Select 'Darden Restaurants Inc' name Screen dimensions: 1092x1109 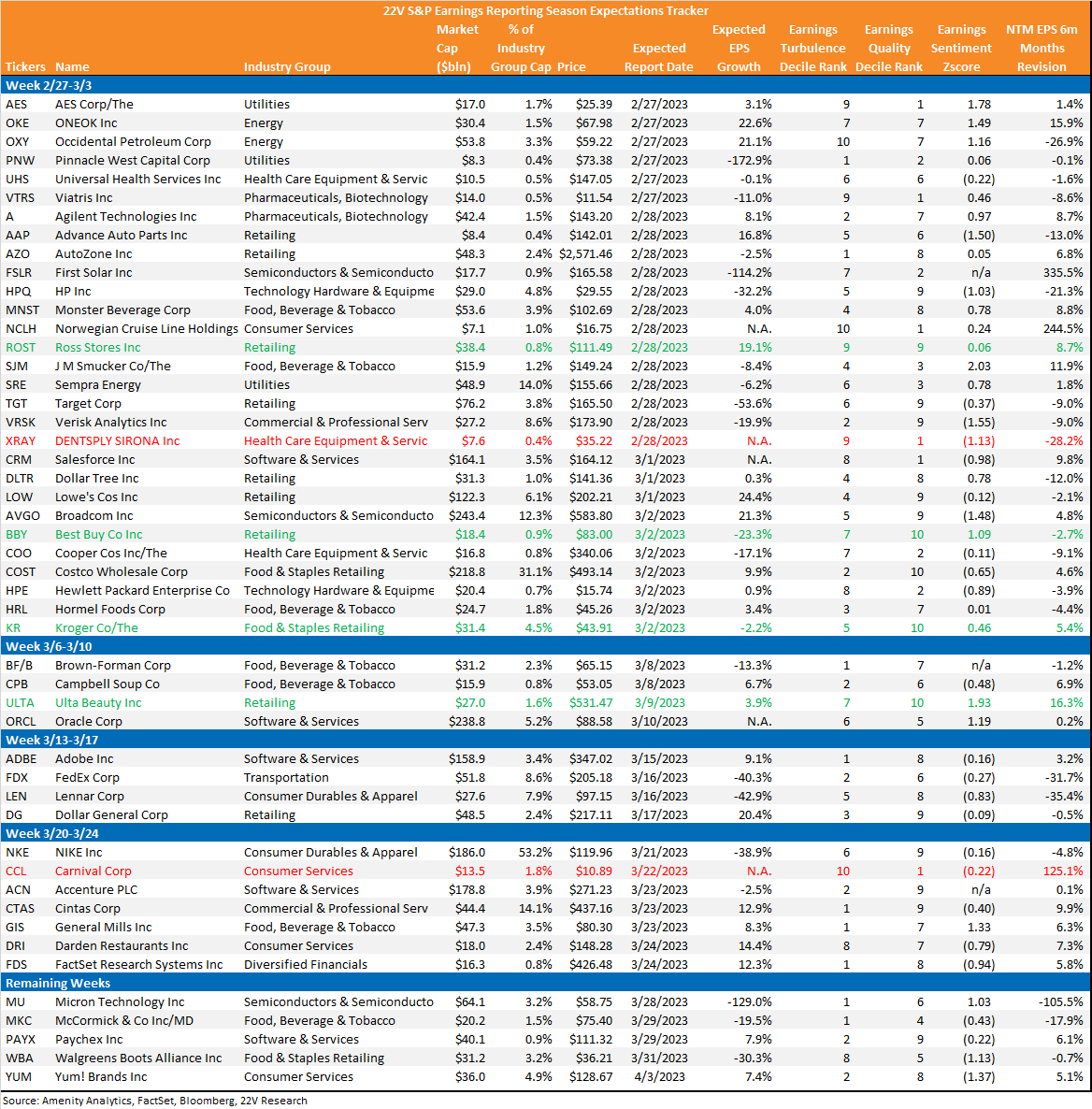pos(122,946)
